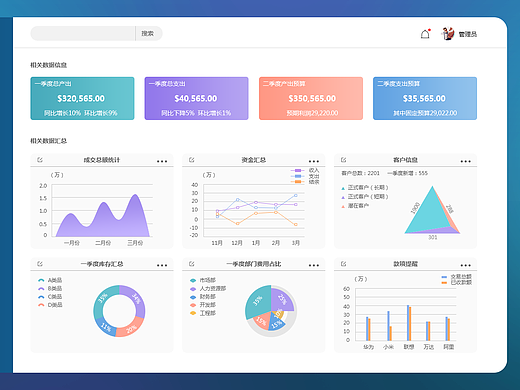Open more options on 一季度部门费用占比 panel
The width and height of the screenshot is (520, 390).
pos(314,265)
